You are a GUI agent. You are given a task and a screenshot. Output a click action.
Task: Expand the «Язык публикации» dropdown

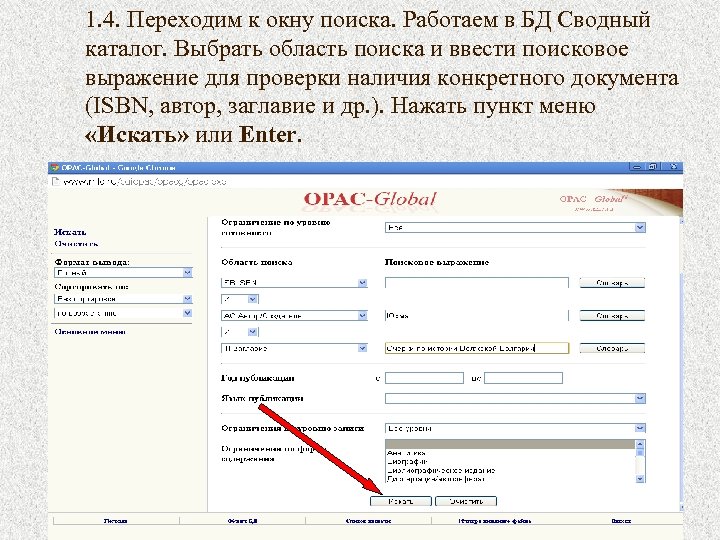[515, 399]
